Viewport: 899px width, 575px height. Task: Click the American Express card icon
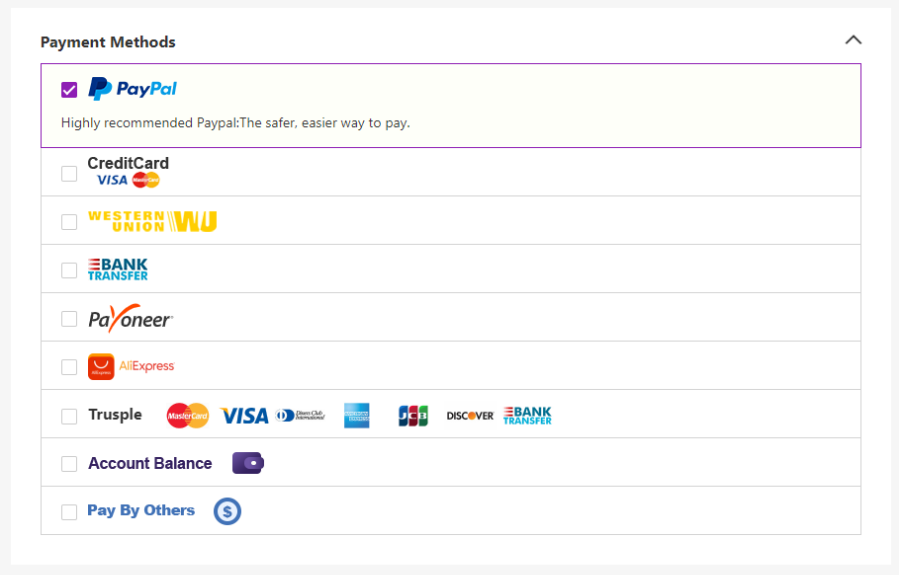[x=357, y=415]
